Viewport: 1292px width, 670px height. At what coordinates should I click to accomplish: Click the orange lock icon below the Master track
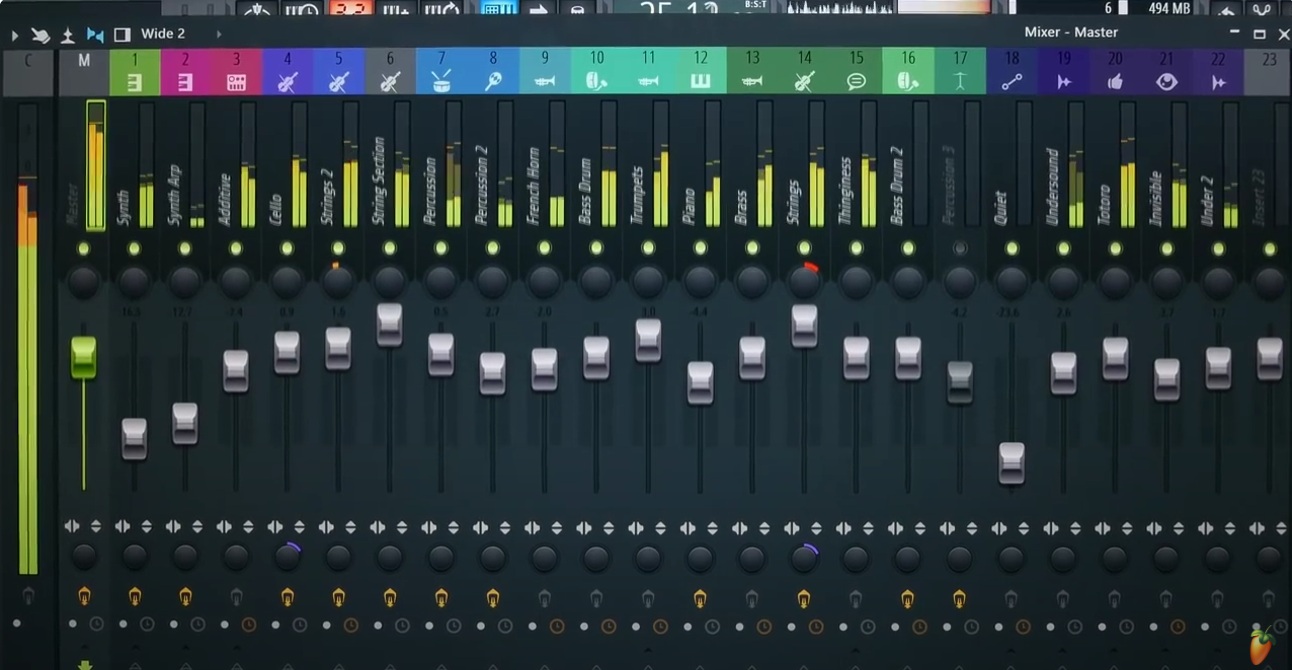(84, 597)
